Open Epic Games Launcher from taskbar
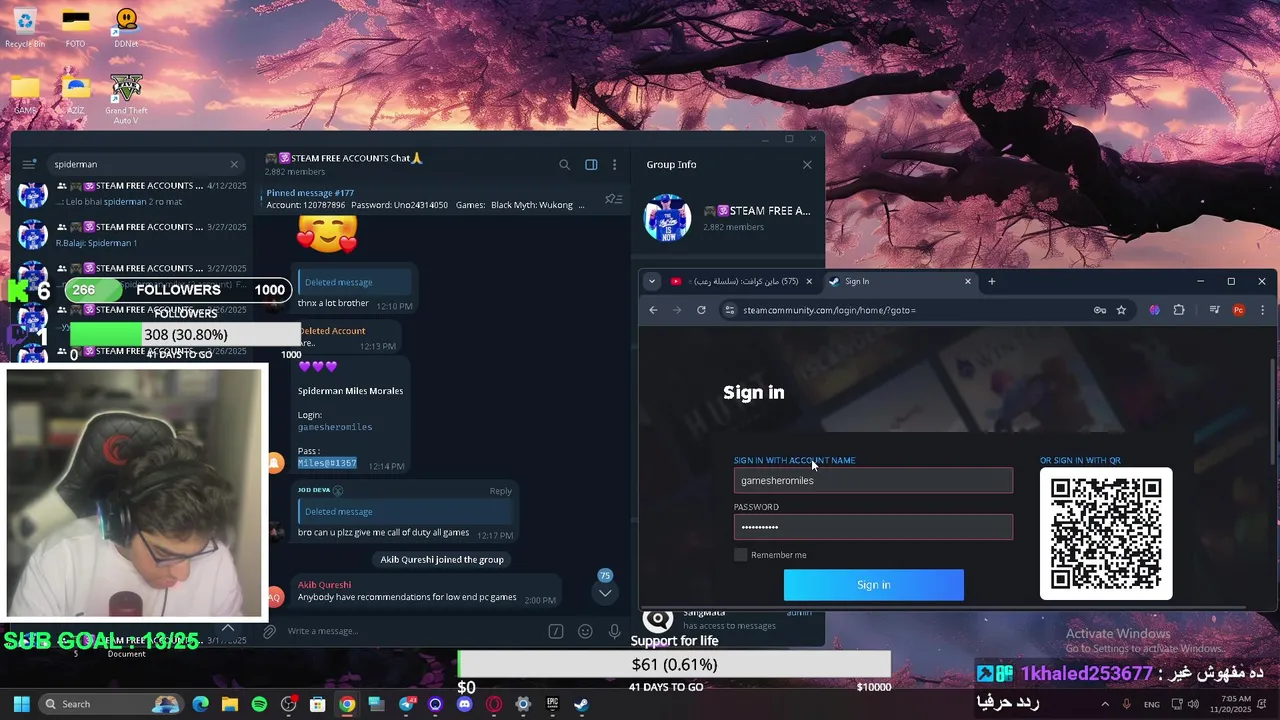This screenshot has width=1280, height=720. [x=552, y=704]
